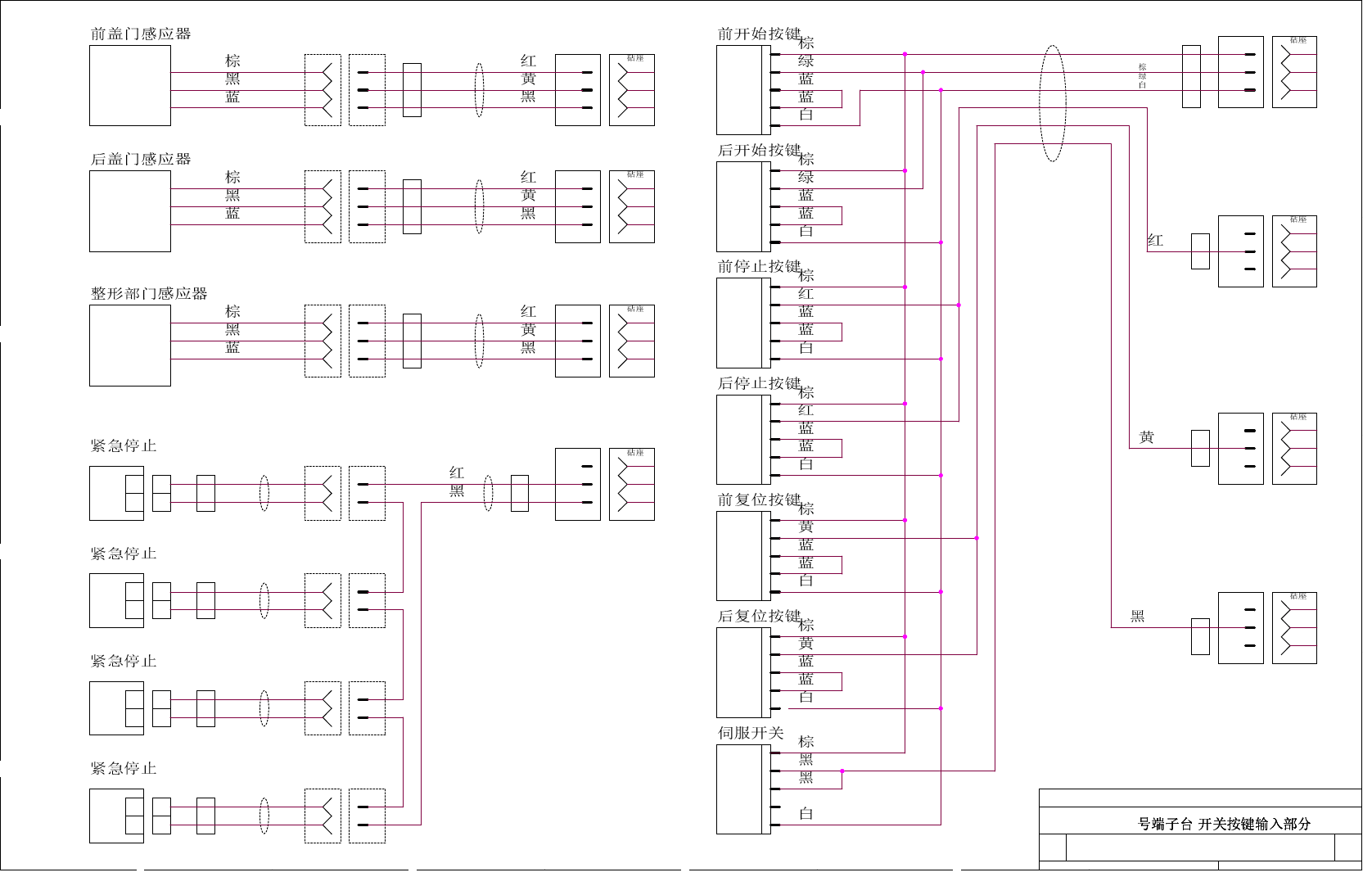Click the 前盖门感应器 title label

pos(141,34)
